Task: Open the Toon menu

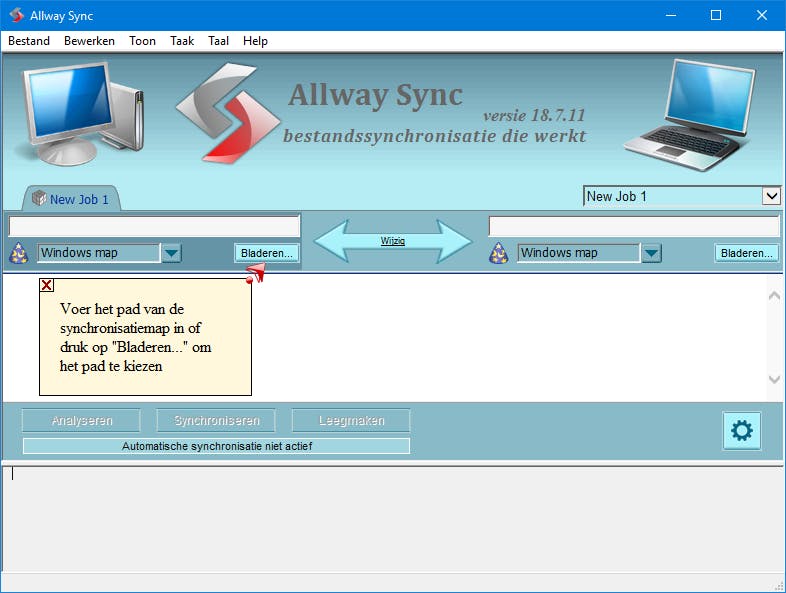Action: click(142, 41)
